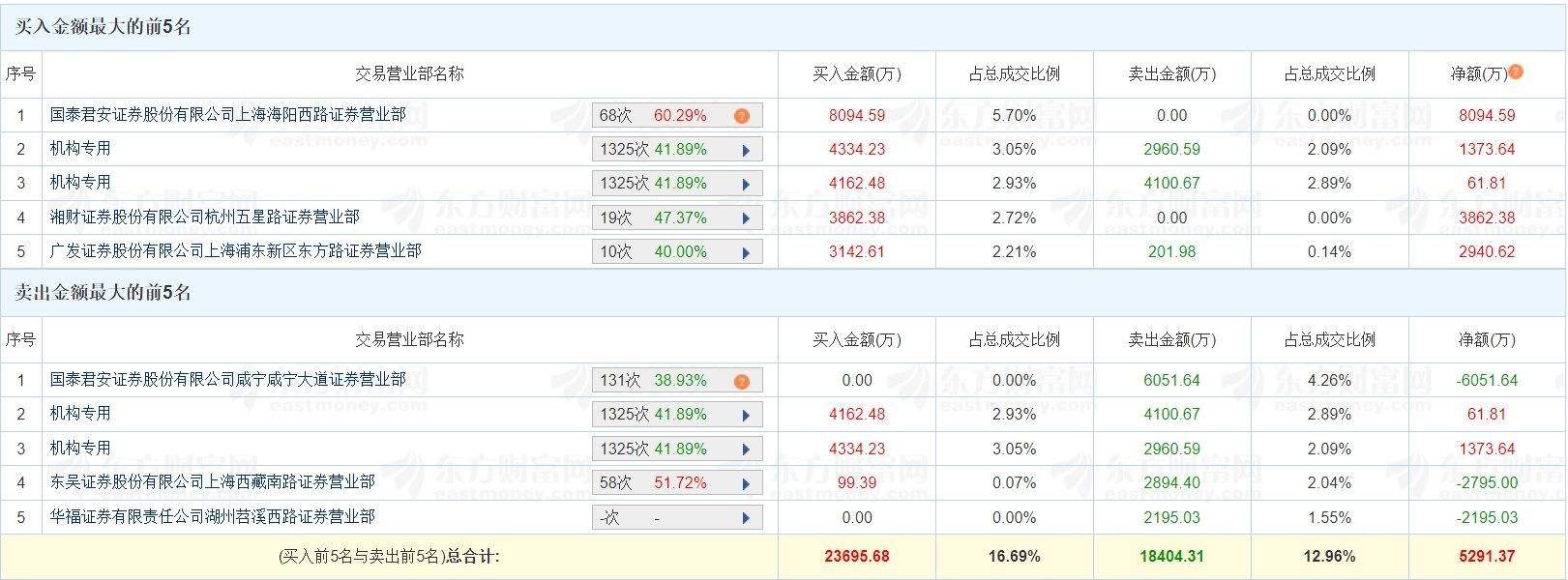Click the blue arrow in the 华福证券 row

(746, 518)
